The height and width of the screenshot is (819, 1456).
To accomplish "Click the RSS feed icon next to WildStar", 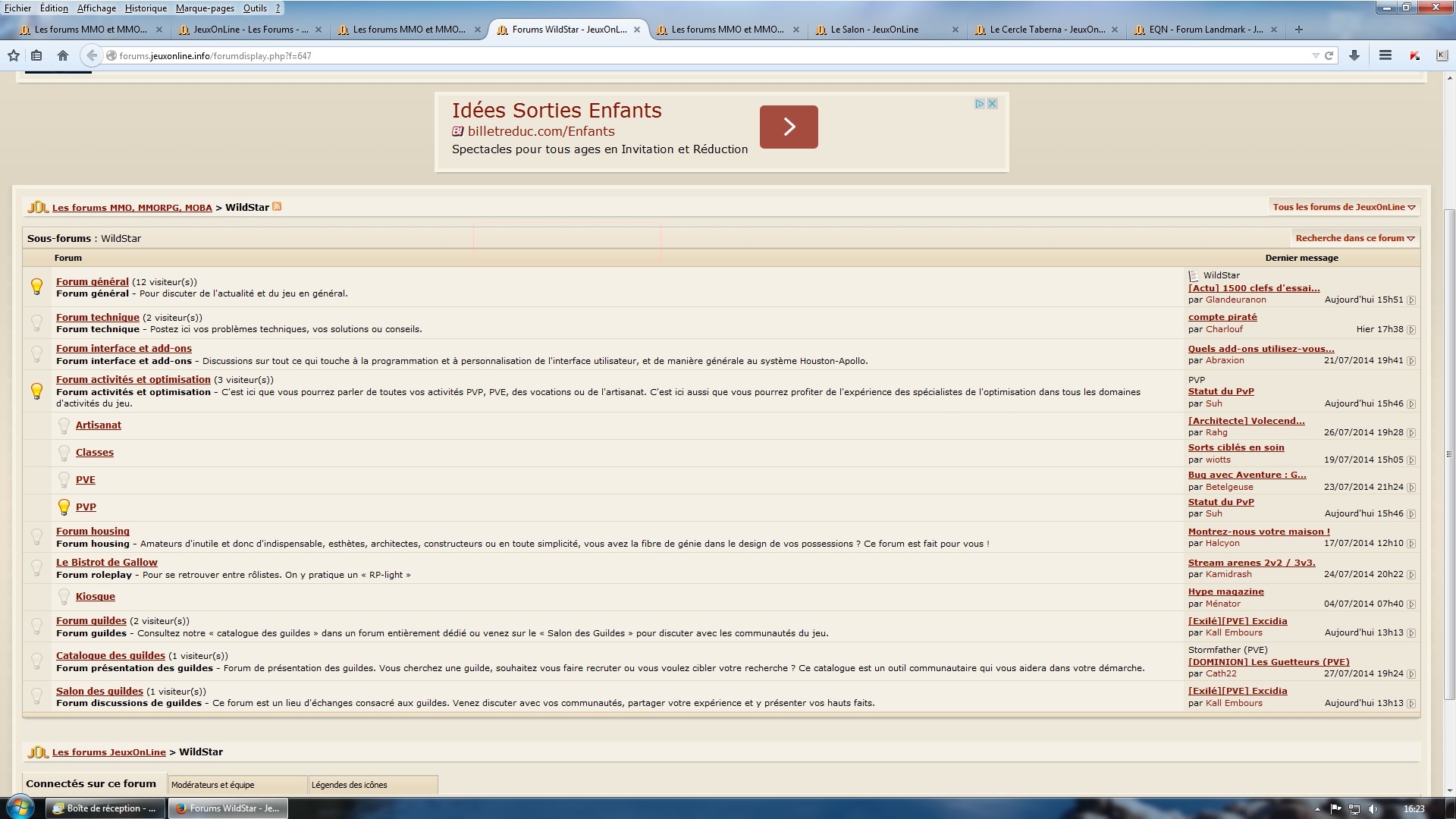I will (x=277, y=206).
